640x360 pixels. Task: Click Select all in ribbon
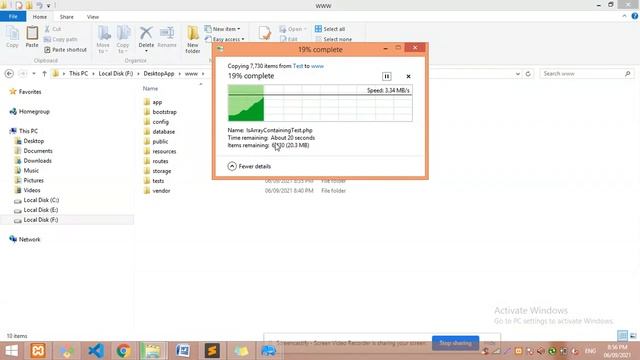[x=330, y=29]
